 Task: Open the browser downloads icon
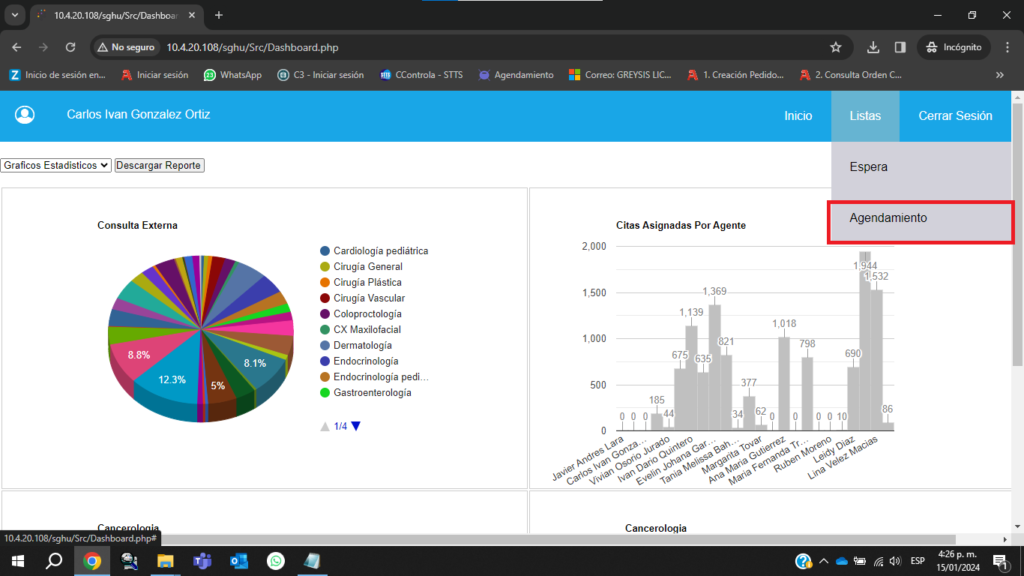click(x=873, y=47)
